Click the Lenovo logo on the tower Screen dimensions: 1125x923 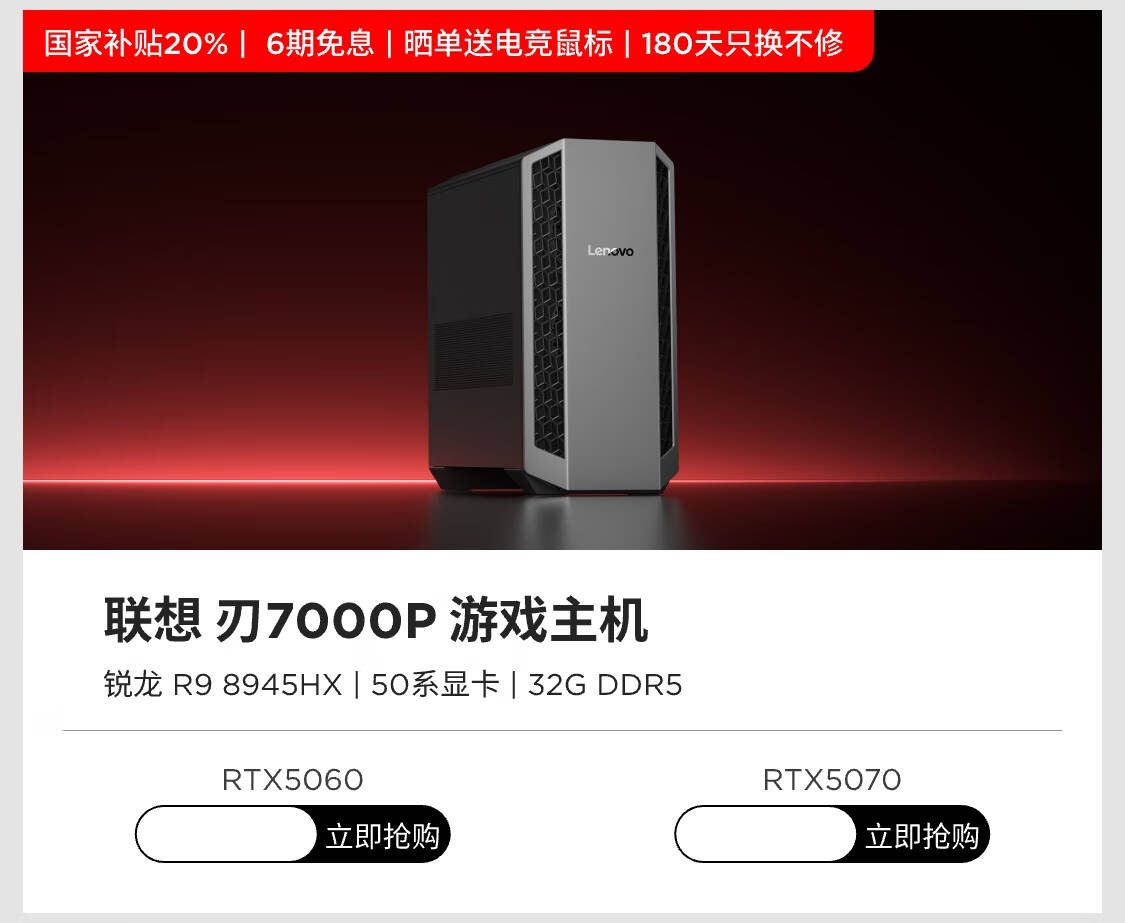tap(611, 250)
